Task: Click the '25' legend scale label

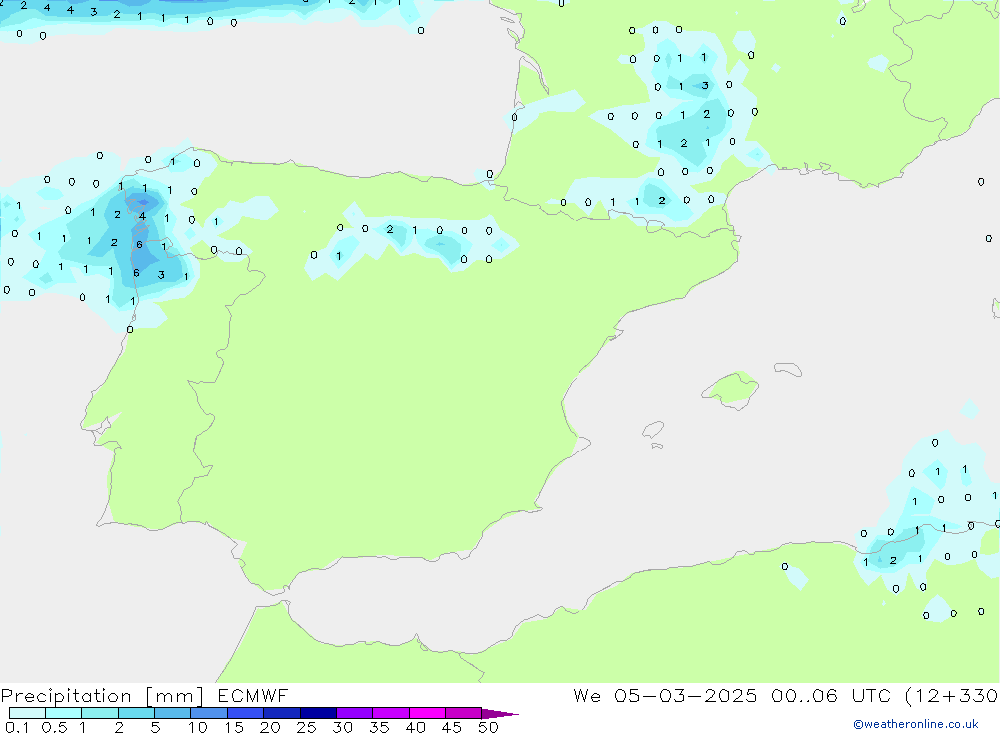Action: pos(306,727)
